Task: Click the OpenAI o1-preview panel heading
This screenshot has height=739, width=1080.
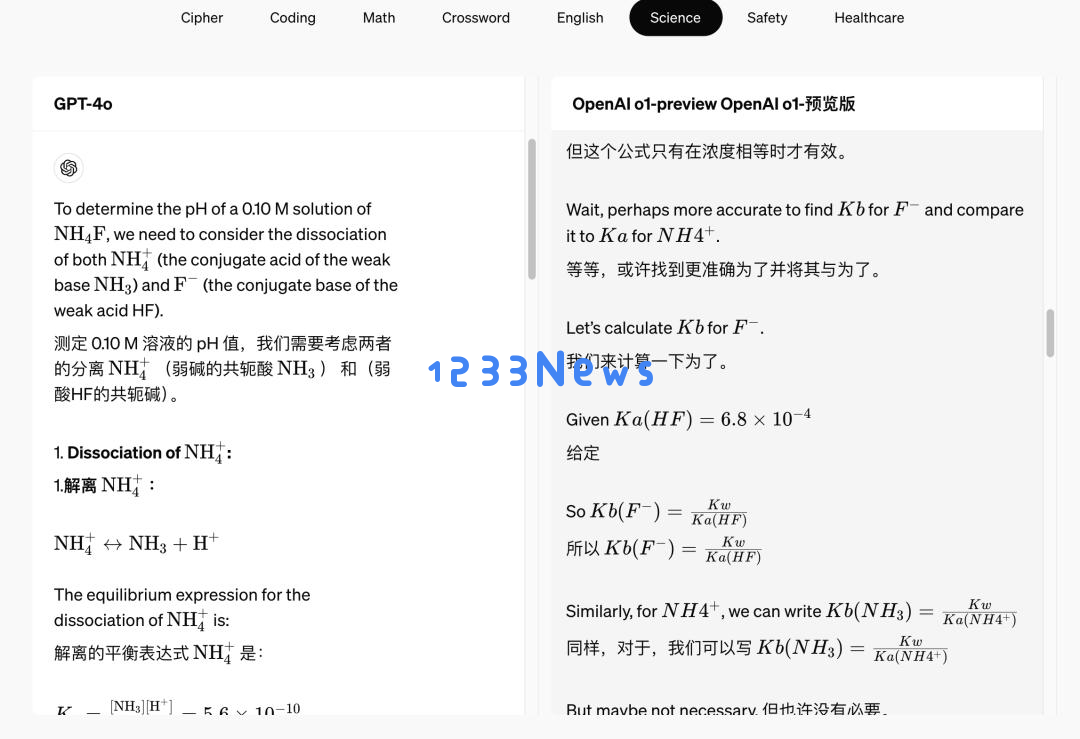Action: pyautogui.click(x=714, y=104)
